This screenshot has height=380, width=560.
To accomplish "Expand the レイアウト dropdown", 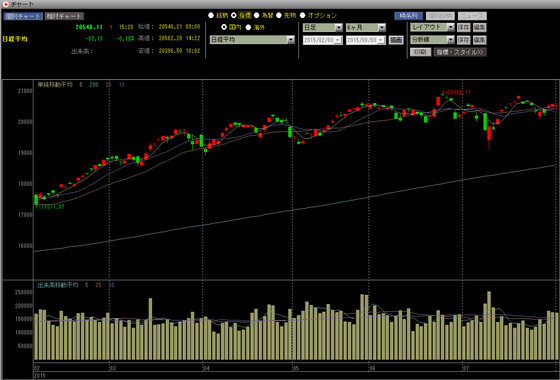I will (432, 27).
